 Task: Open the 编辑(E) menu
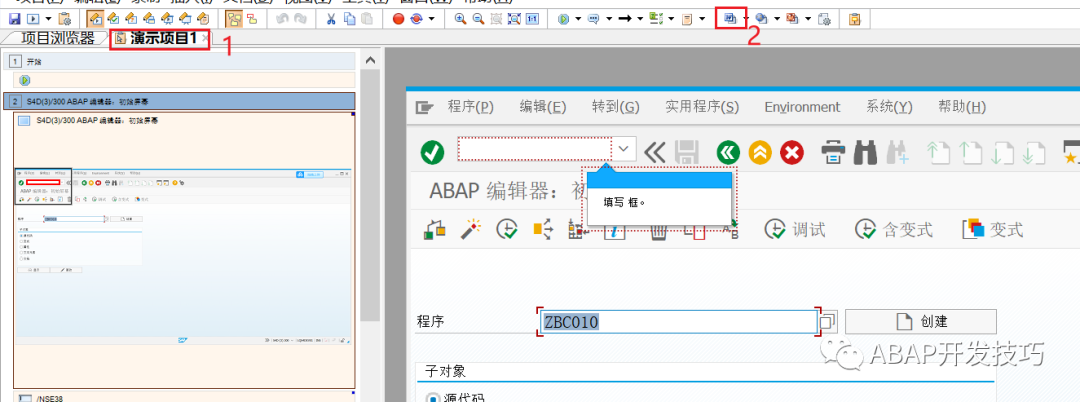pyautogui.click(x=543, y=107)
